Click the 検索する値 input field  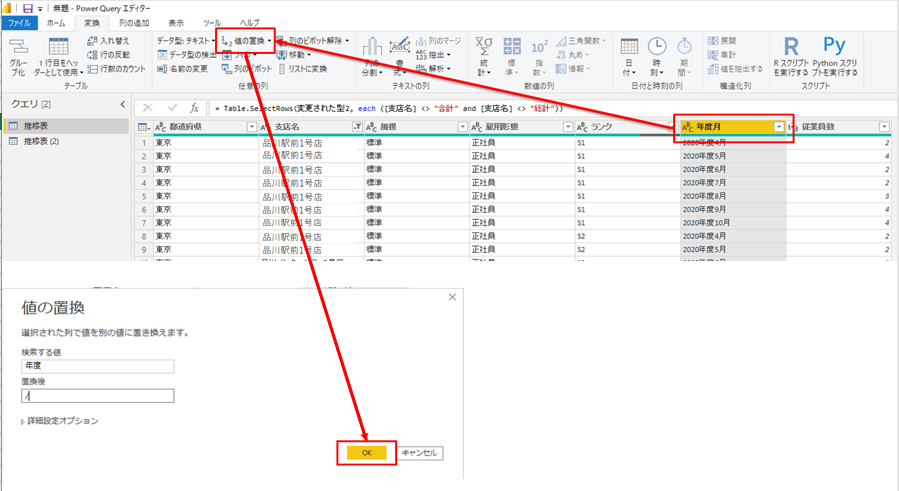[97, 367]
